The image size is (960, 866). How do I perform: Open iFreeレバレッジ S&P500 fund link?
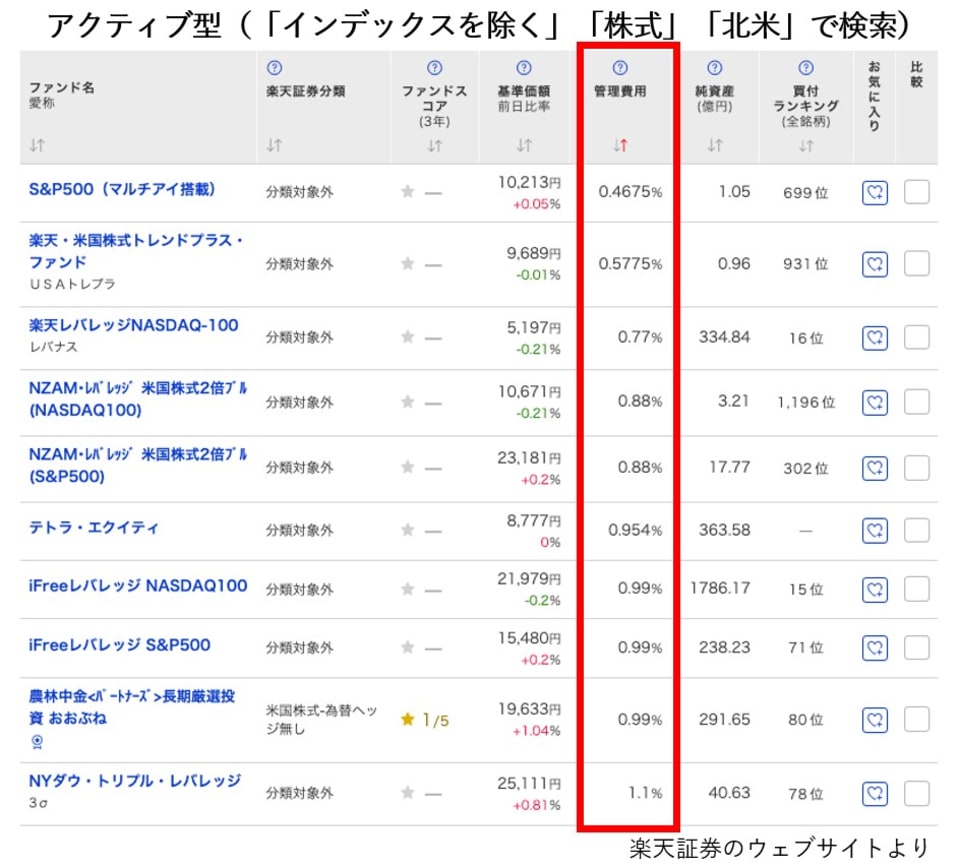[x=119, y=645]
